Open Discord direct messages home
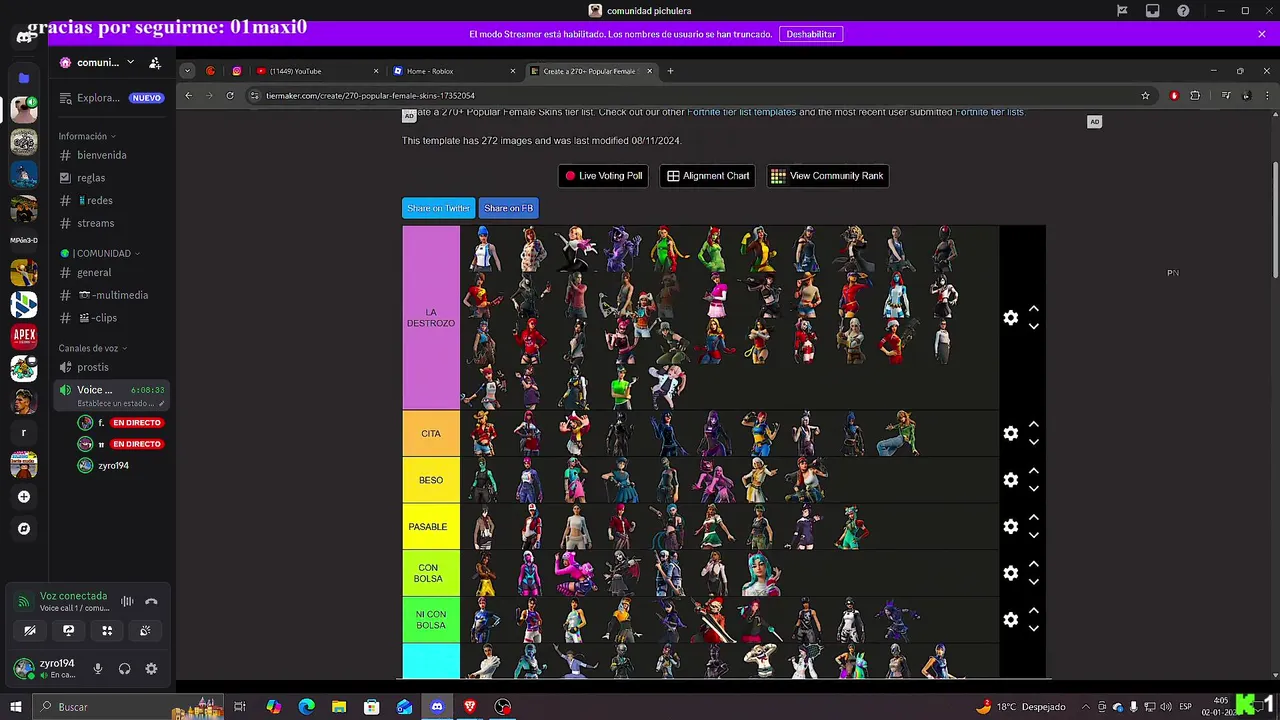This screenshot has height=720, width=1280. point(24,38)
